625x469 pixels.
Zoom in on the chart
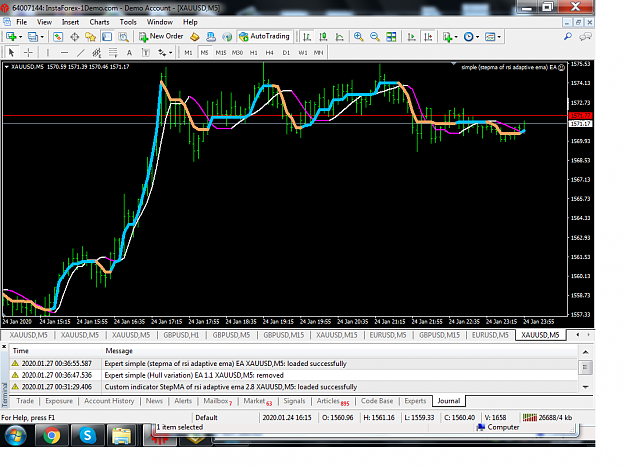pos(358,37)
